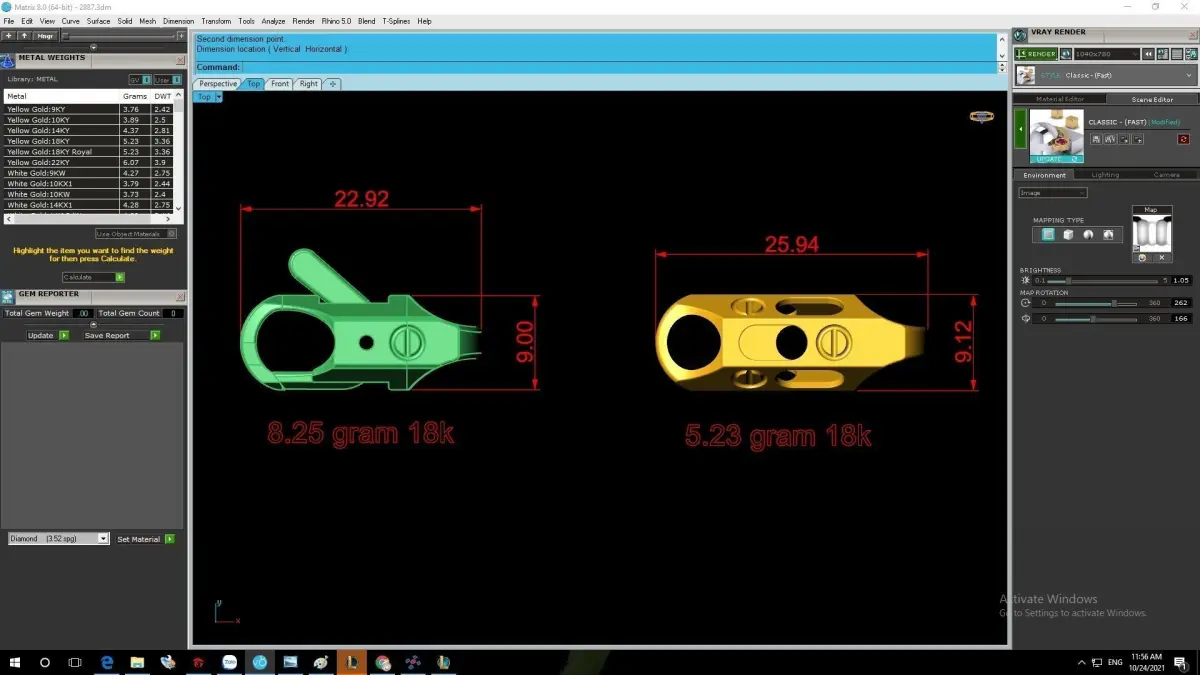This screenshot has width=1200, height=675.
Task: Open Microsoft Edge from the taskbar
Action: (107, 662)
